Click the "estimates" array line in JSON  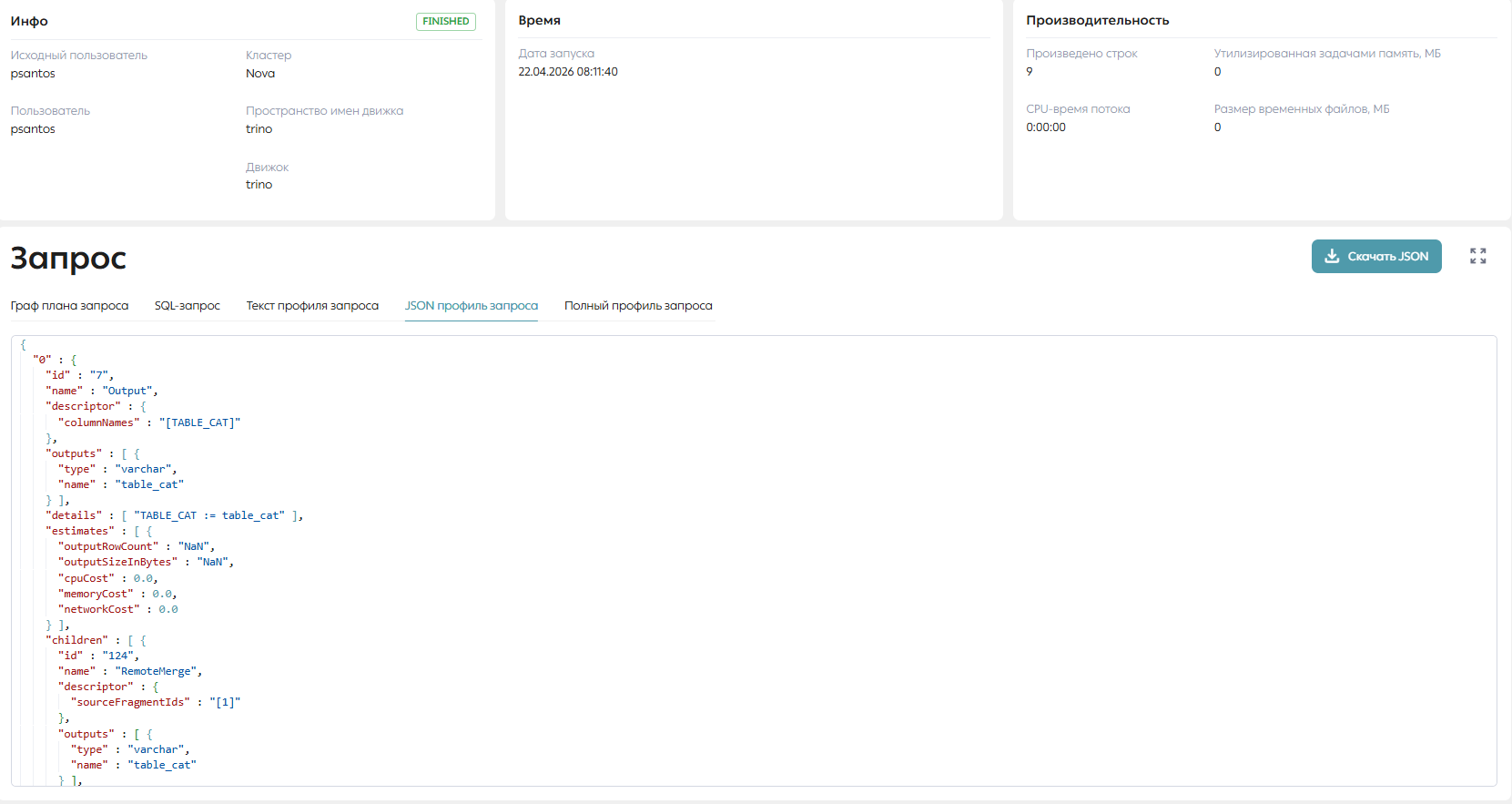(99, 531)
